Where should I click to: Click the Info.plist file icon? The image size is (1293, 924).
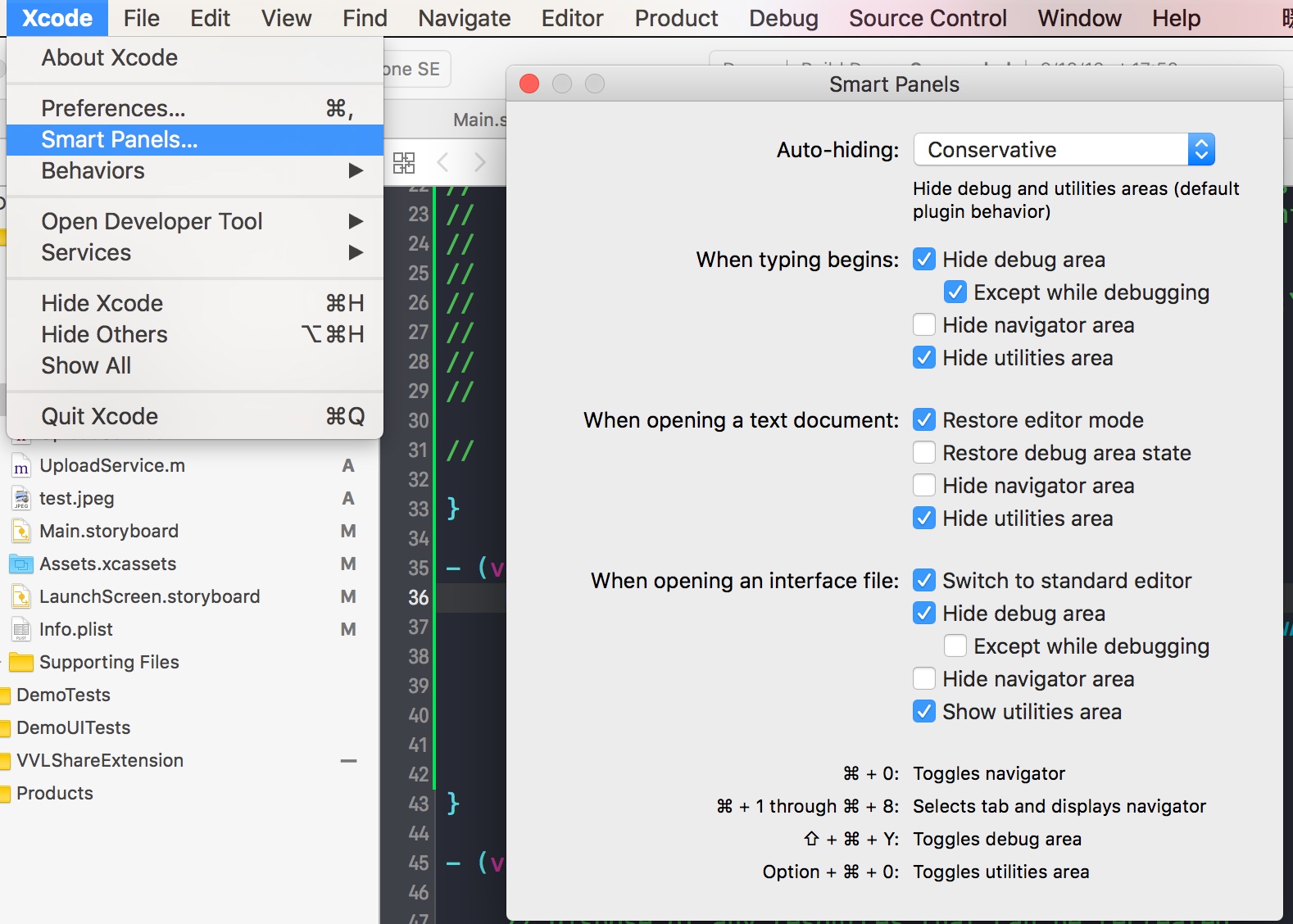[x=21, y=630]
